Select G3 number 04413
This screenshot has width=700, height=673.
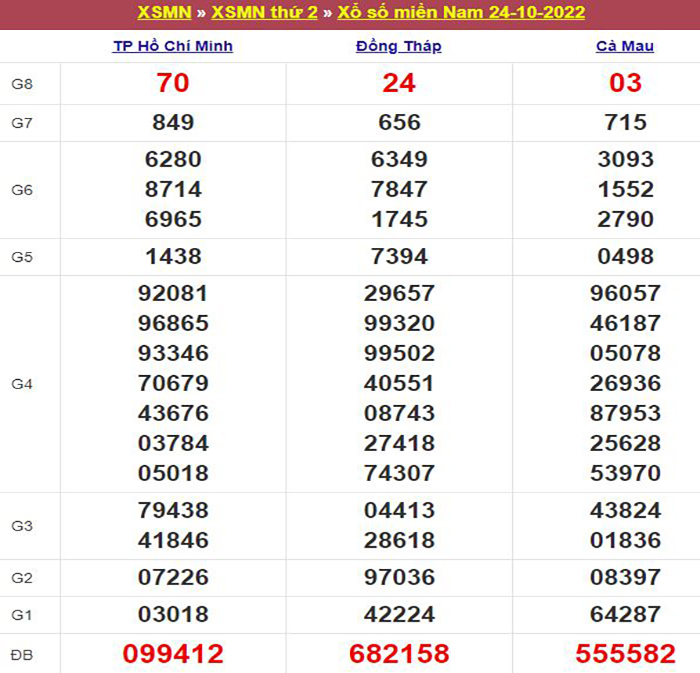click(399, 510)
